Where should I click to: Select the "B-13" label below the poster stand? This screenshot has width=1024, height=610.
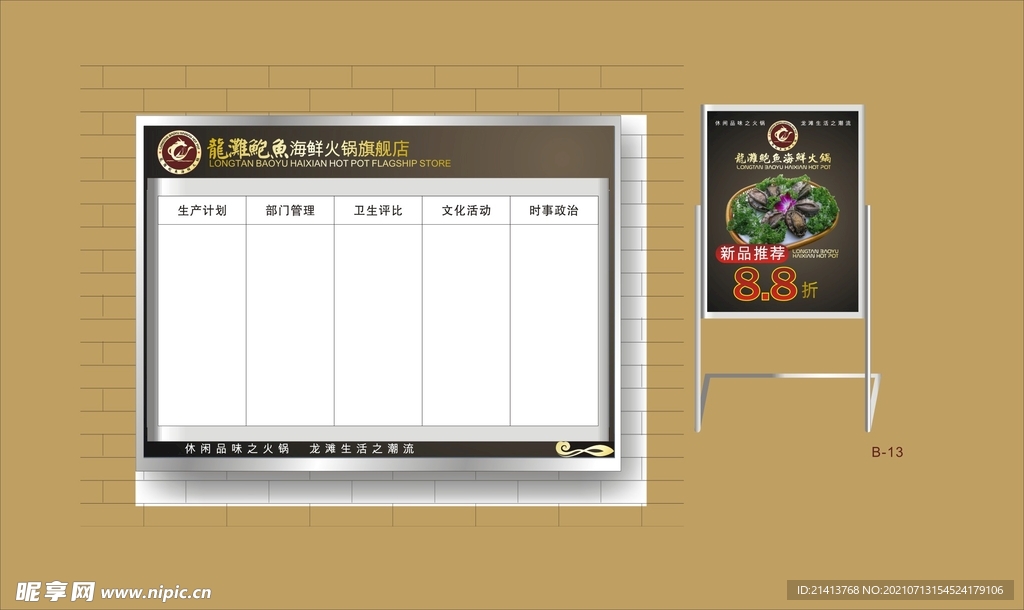(888, 452)
